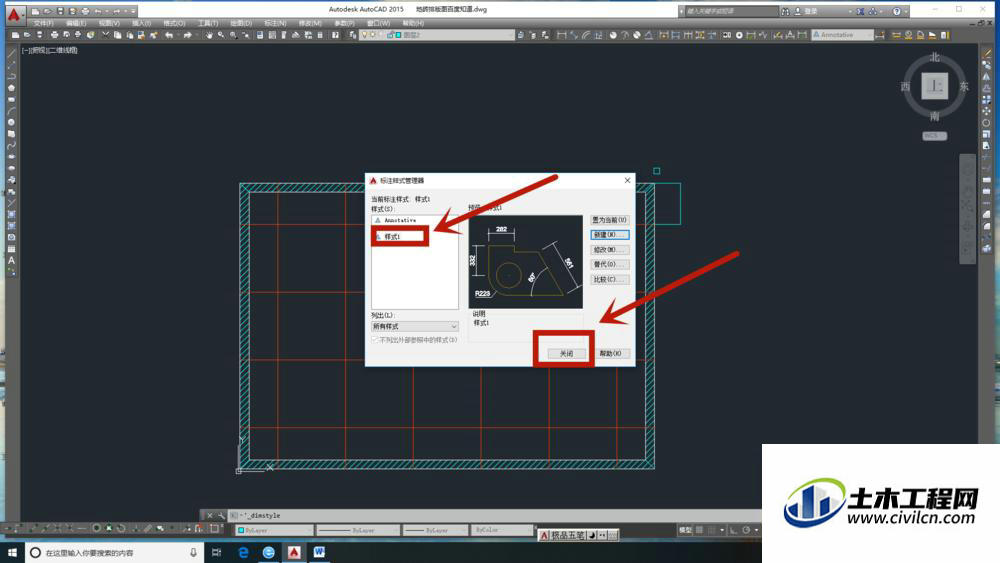1000x563 pixels.
Task: Open the 格式(O) menu
Action: coord(174,23)
